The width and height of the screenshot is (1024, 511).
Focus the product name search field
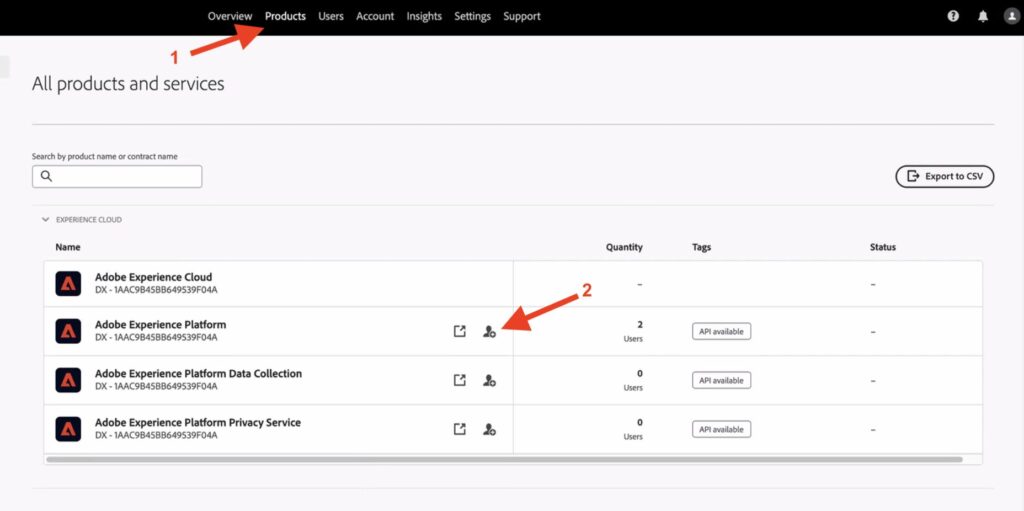117,176
